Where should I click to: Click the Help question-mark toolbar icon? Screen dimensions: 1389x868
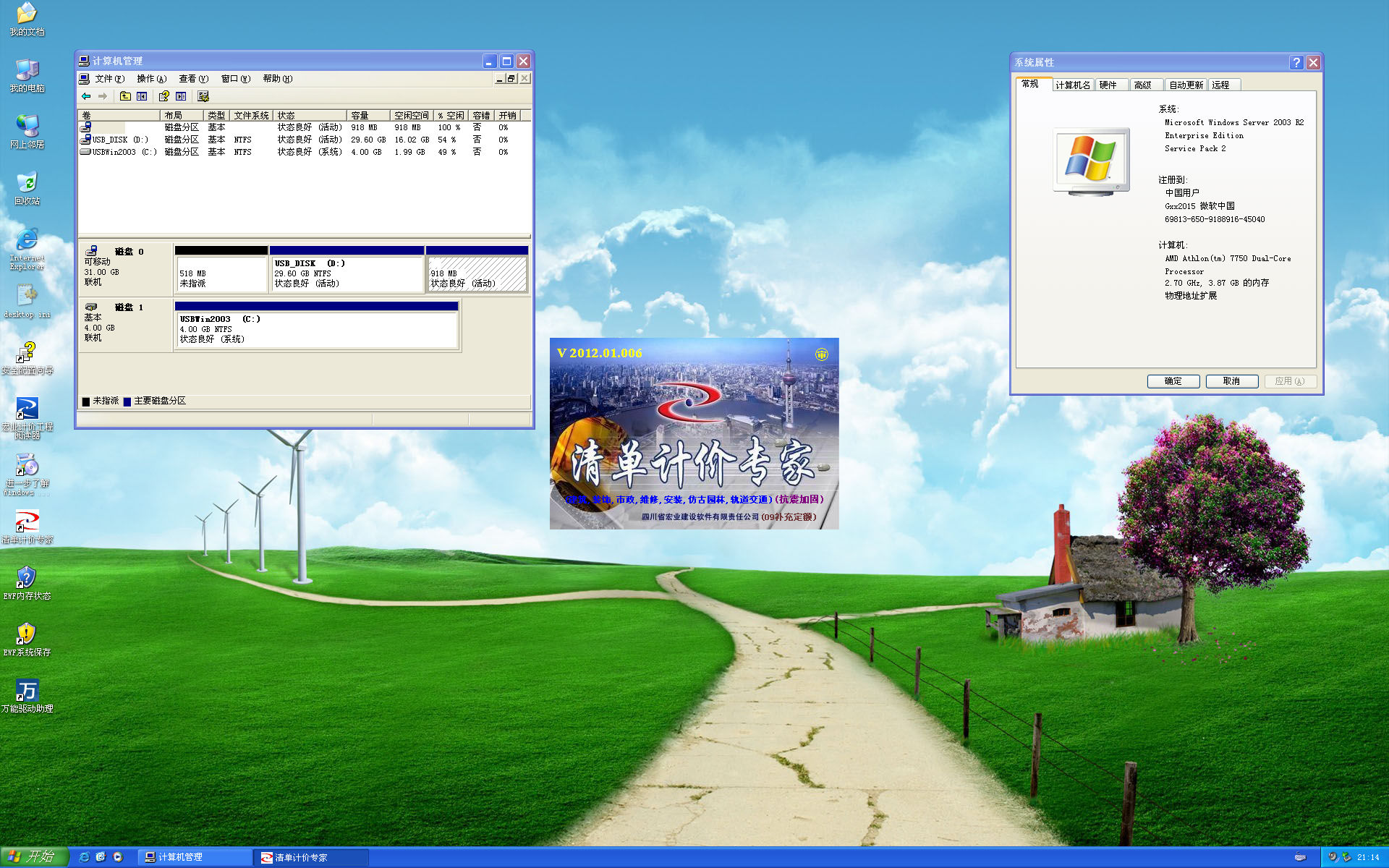[x=164, y=96]
